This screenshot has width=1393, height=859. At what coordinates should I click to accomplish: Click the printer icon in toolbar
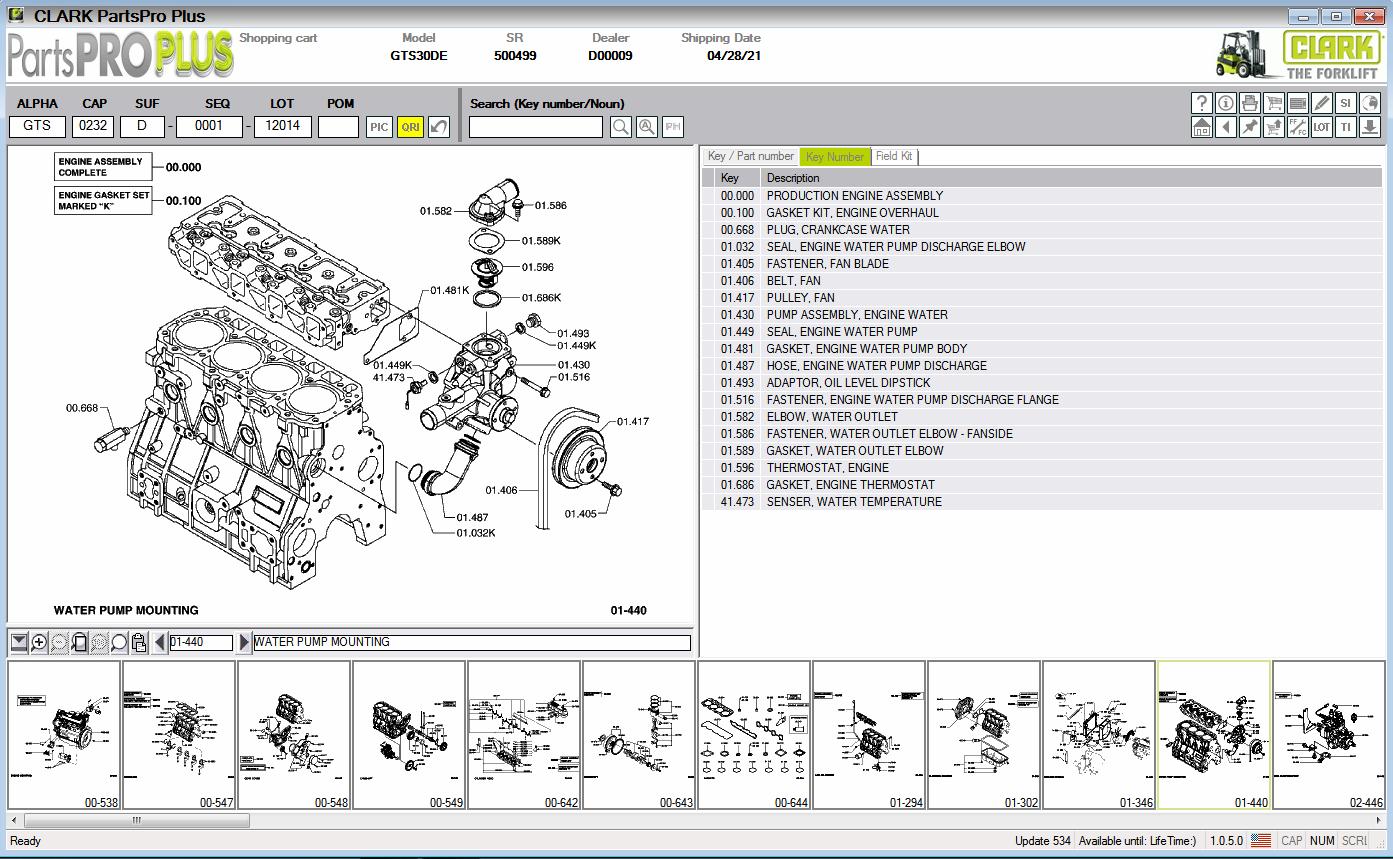[1250, 103]
